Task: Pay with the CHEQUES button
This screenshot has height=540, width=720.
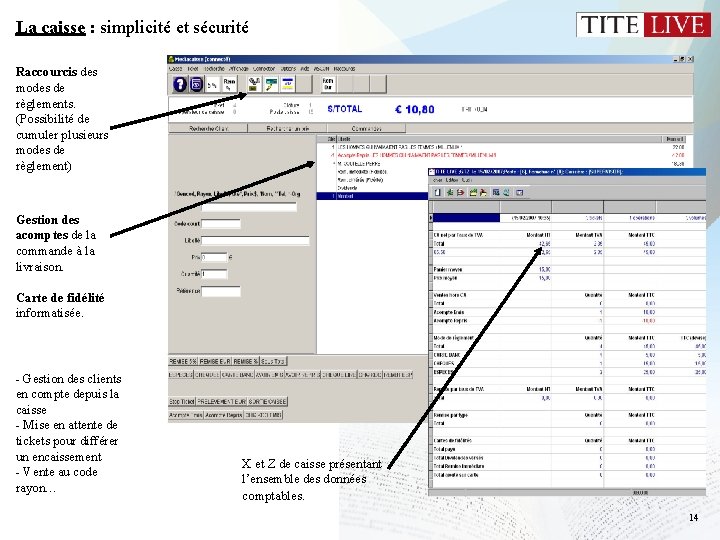Action: coord(207,375)
